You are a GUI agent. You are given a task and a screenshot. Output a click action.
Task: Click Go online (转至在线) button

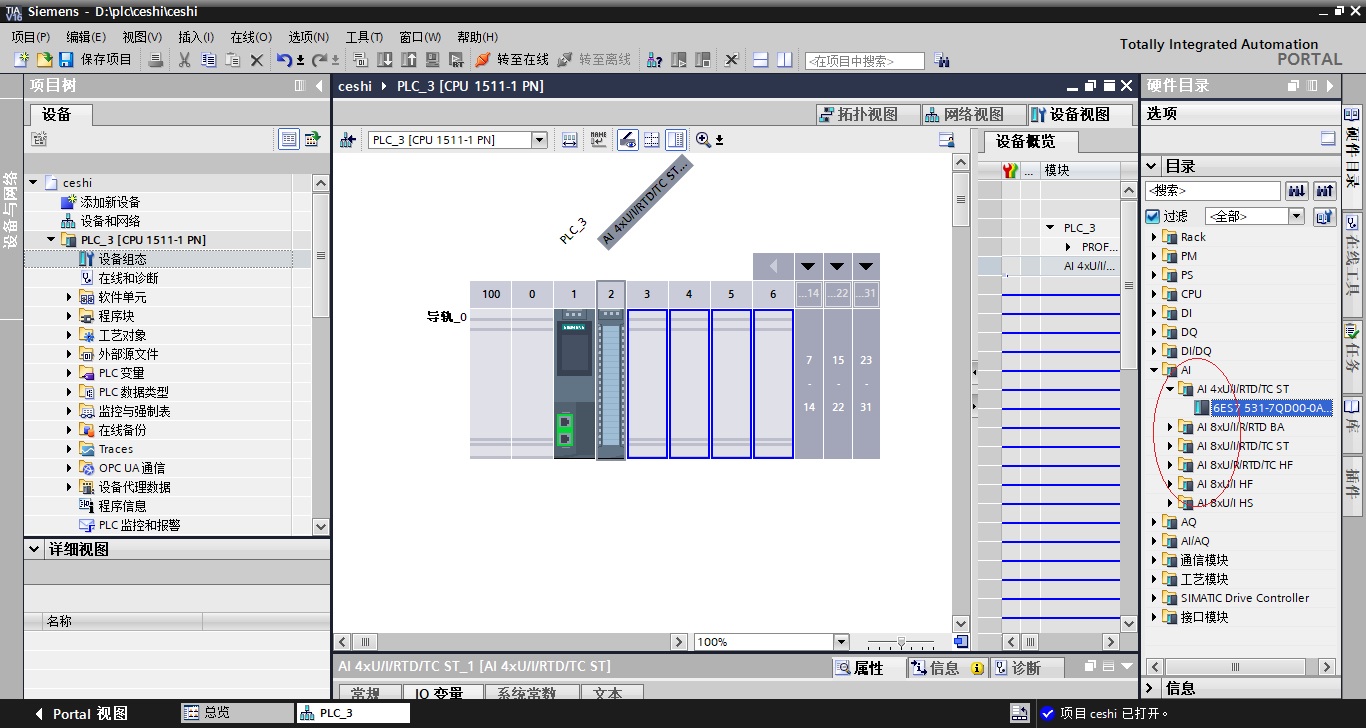(x=511, y=60)
